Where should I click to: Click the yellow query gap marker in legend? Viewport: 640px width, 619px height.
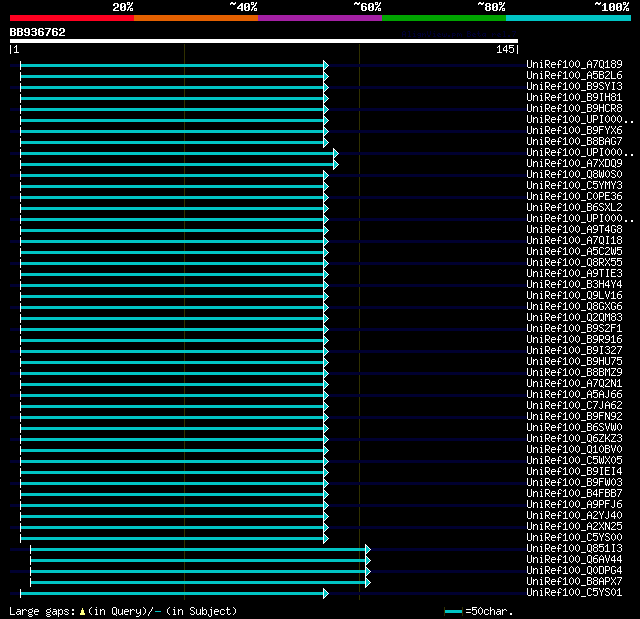tap(82, 611)
